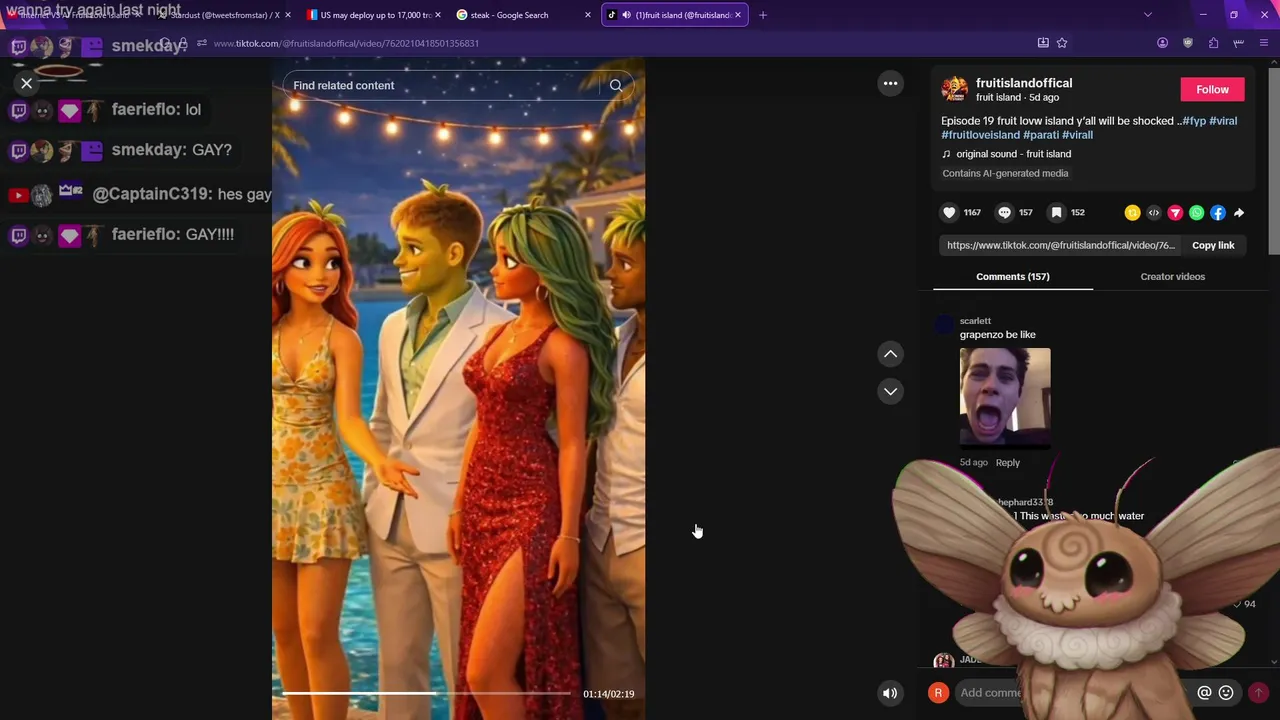Post comment with the red send arrow

pyautogui.click(x=1258, y=692)
